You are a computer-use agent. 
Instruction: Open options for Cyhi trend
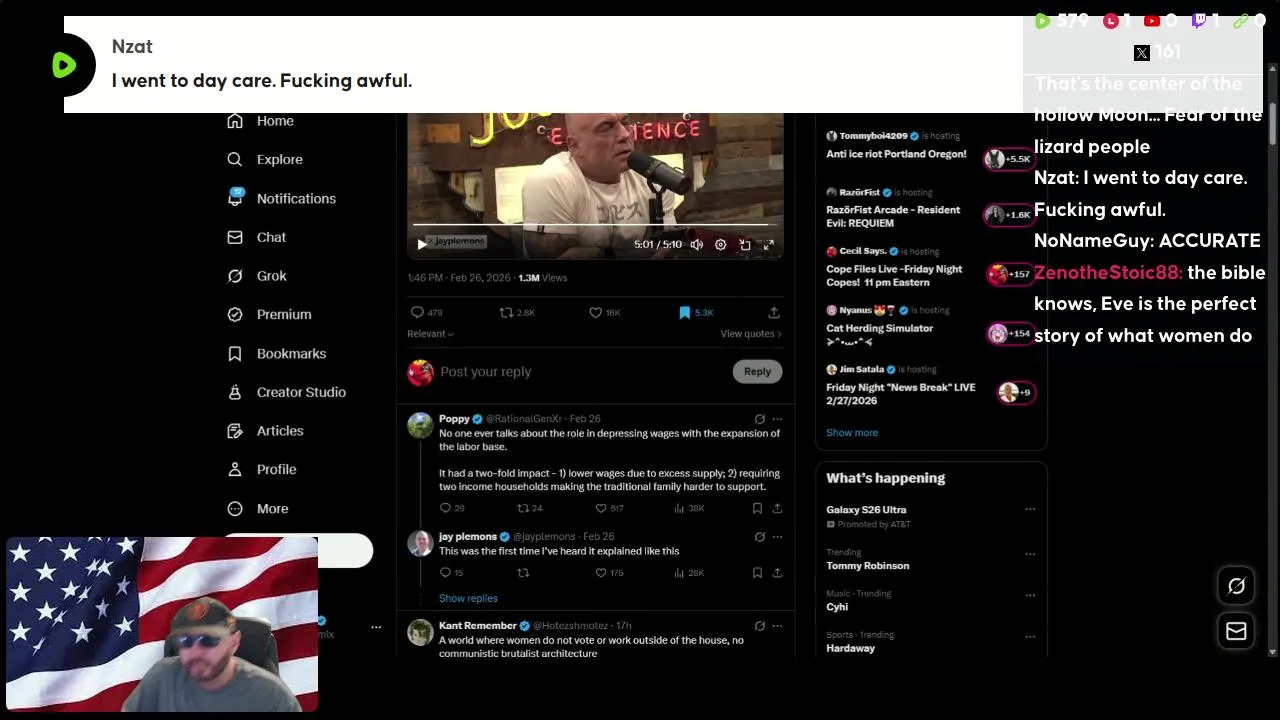[1030, 595]
